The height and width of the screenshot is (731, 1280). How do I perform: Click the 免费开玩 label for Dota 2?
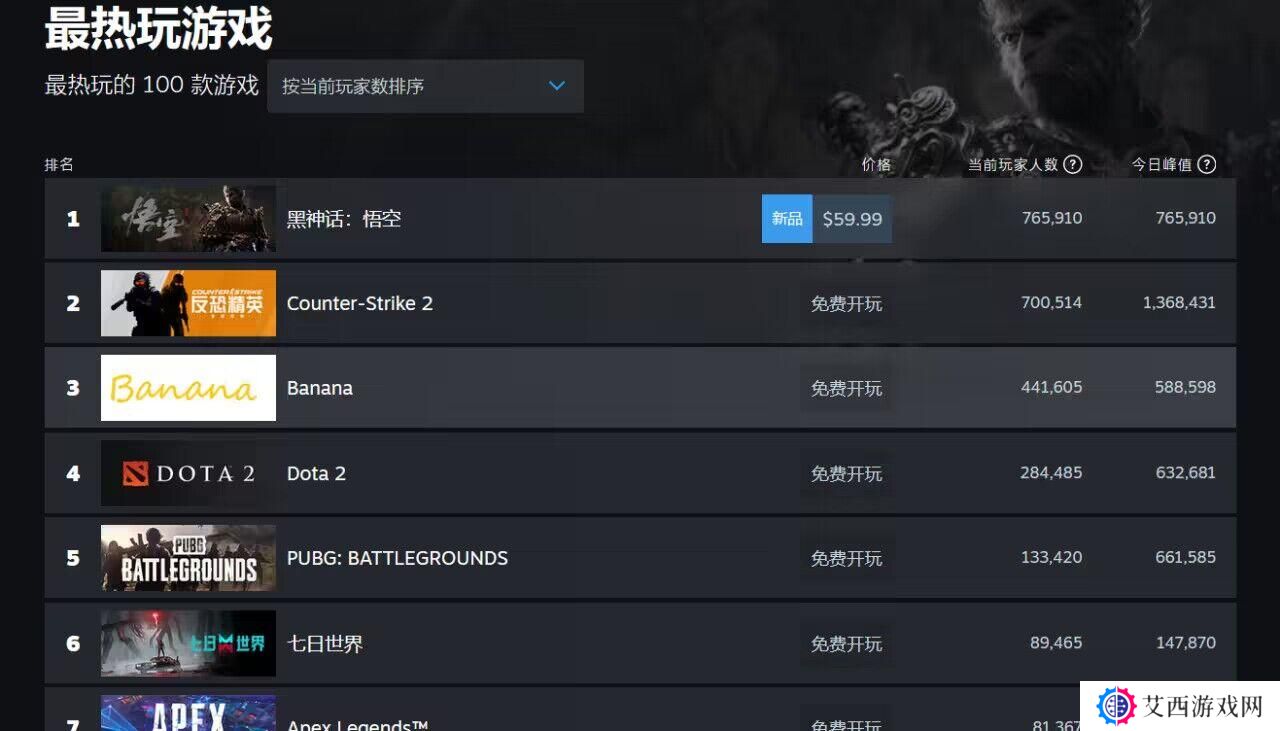pyautogui.click(x=846, y=474)
